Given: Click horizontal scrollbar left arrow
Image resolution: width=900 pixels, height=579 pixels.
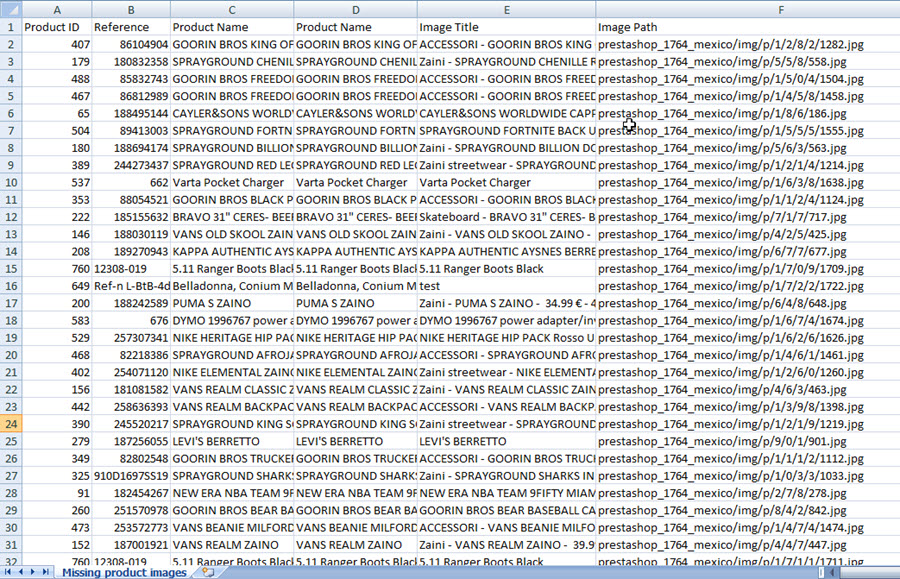Looking at the screenshot, I should pos(832,572).
